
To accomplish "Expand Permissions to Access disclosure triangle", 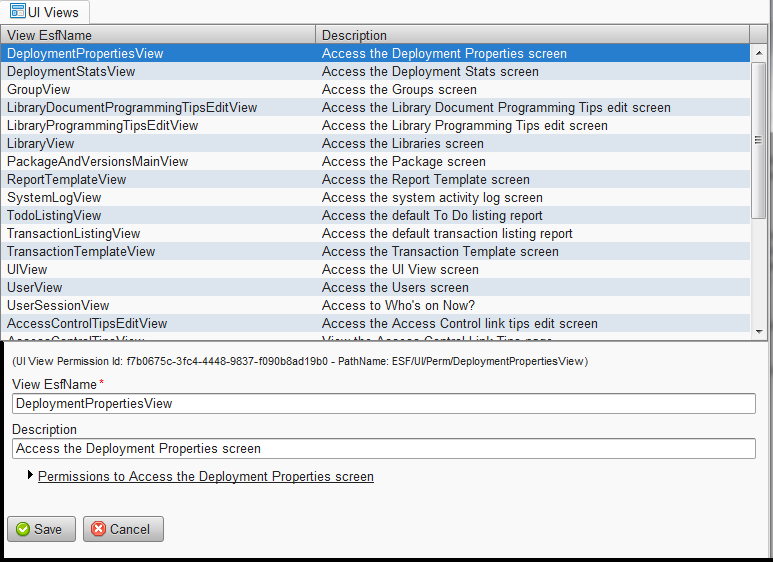I will tap(30, 476).
